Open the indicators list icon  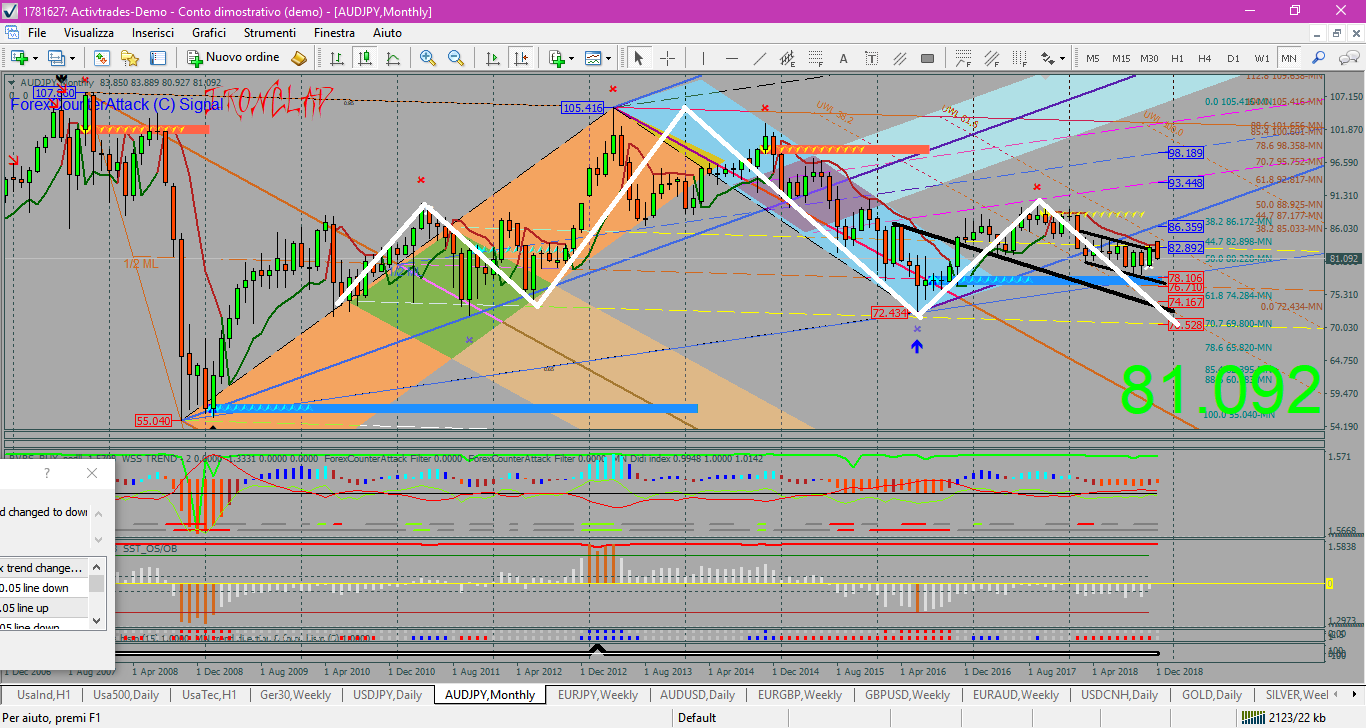click(555, 58)
